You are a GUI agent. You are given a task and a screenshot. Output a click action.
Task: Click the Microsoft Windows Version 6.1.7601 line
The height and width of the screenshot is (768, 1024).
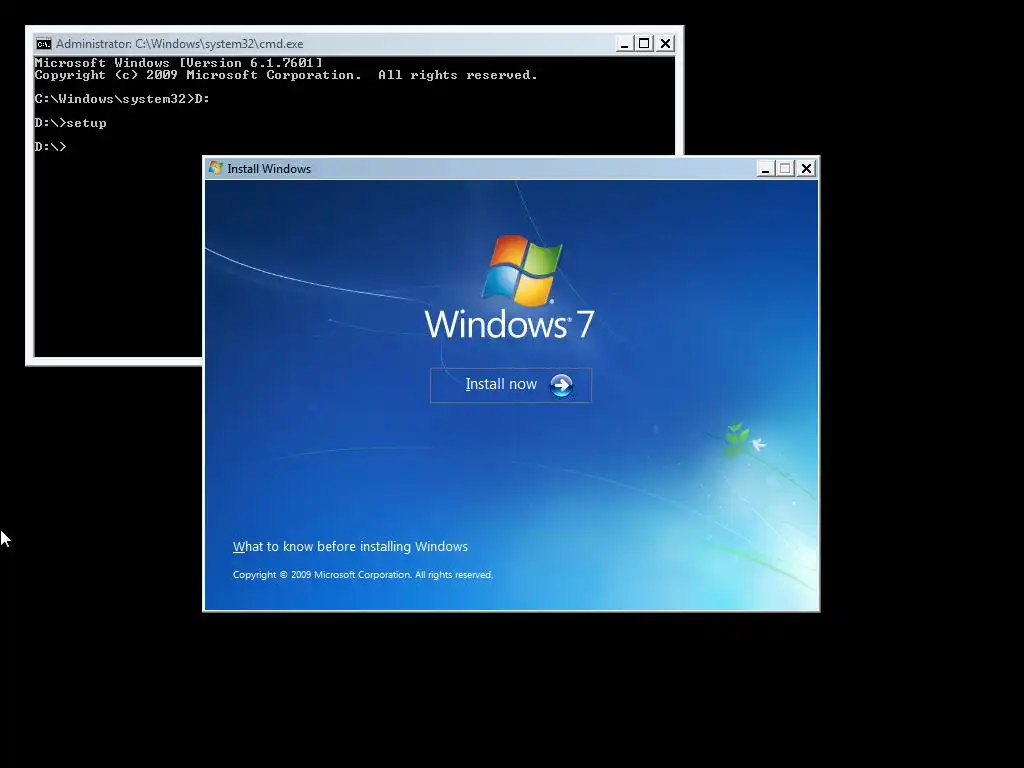[x=178, y=63]
